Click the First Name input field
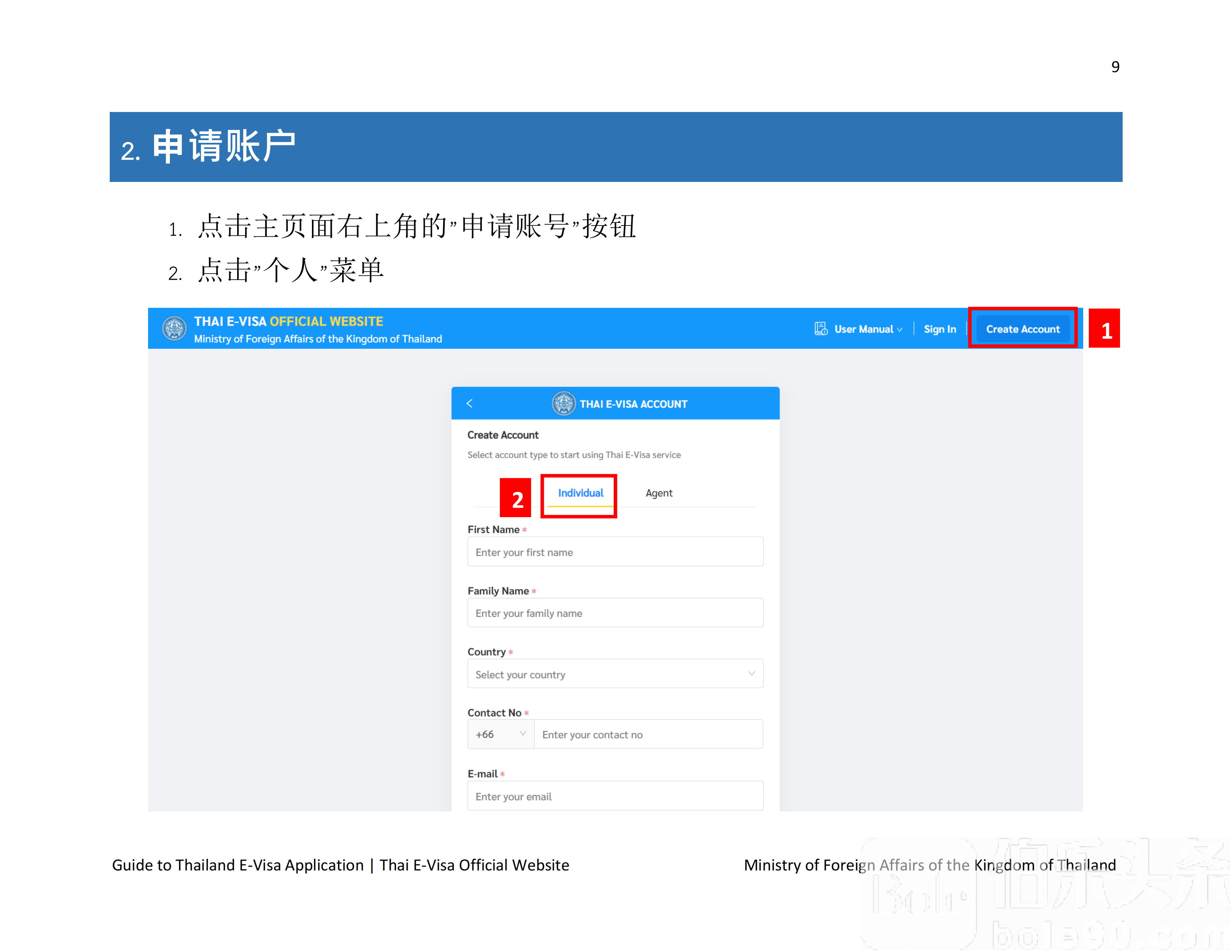 click(x=614, y=552)
